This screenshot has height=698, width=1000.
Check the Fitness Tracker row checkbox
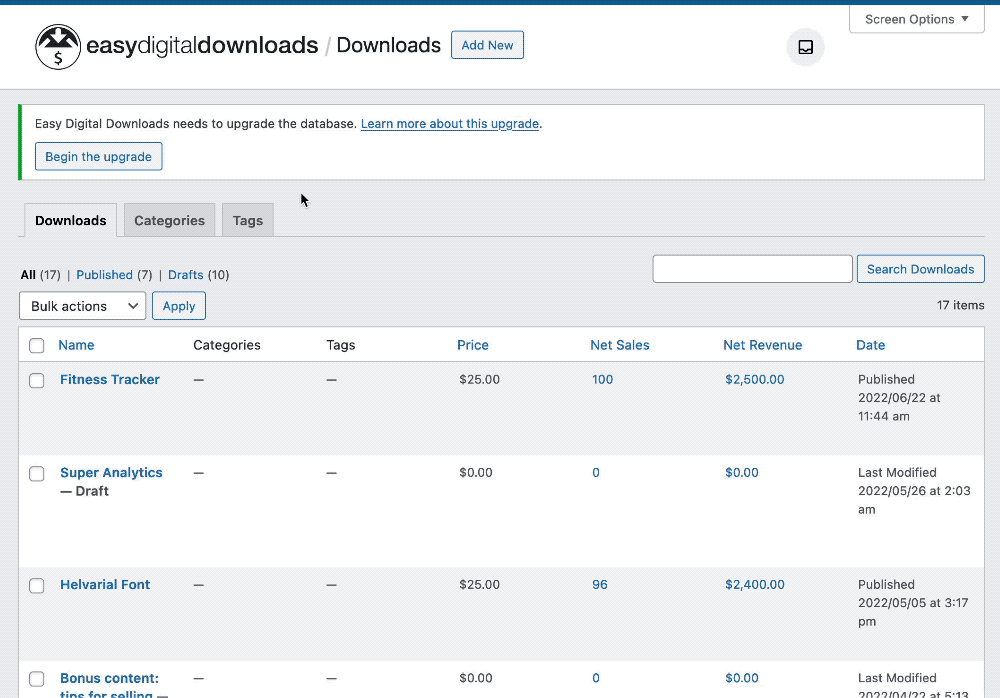point(36,380)
